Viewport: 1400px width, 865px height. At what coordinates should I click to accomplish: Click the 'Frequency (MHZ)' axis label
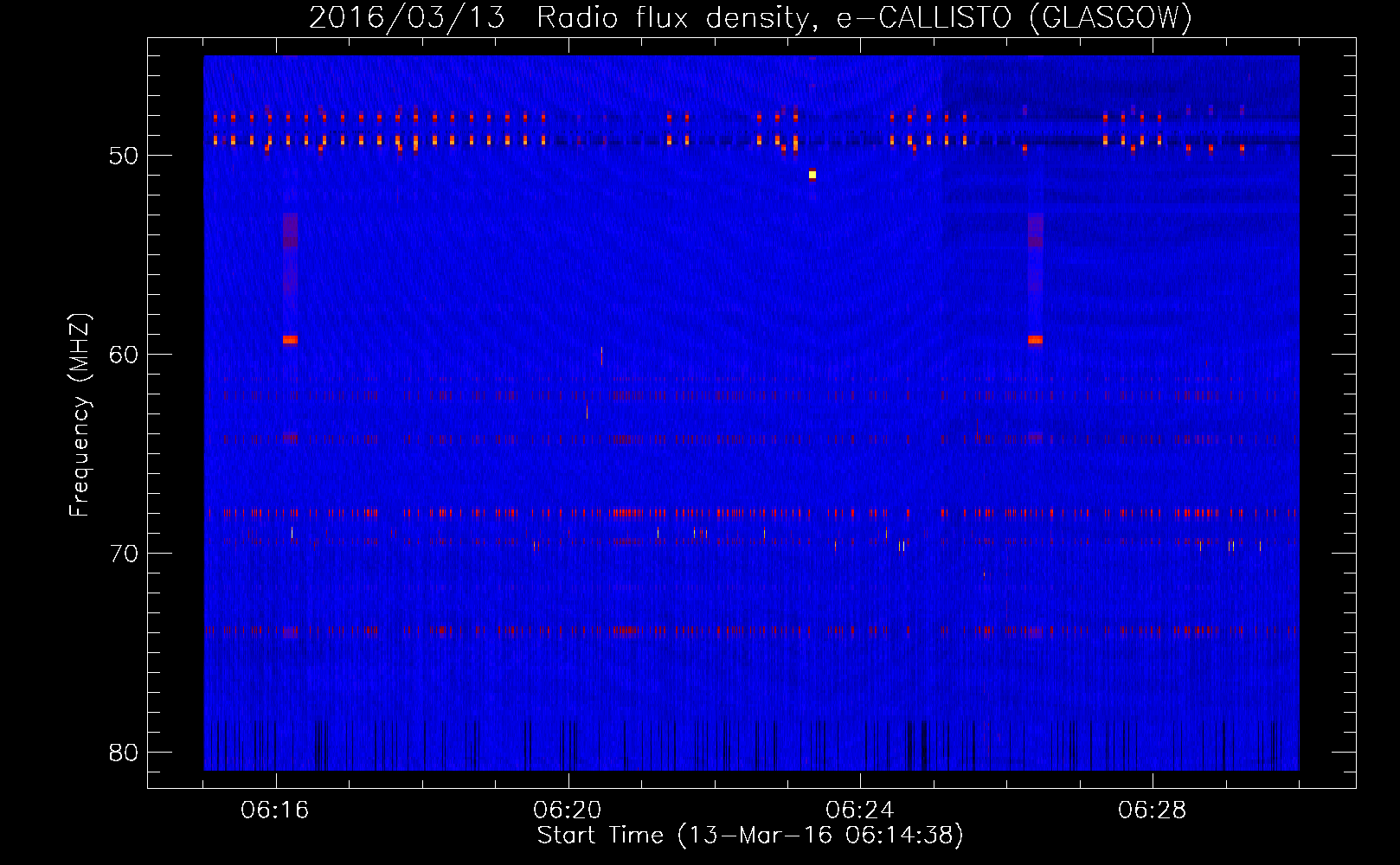pos(80,415)
